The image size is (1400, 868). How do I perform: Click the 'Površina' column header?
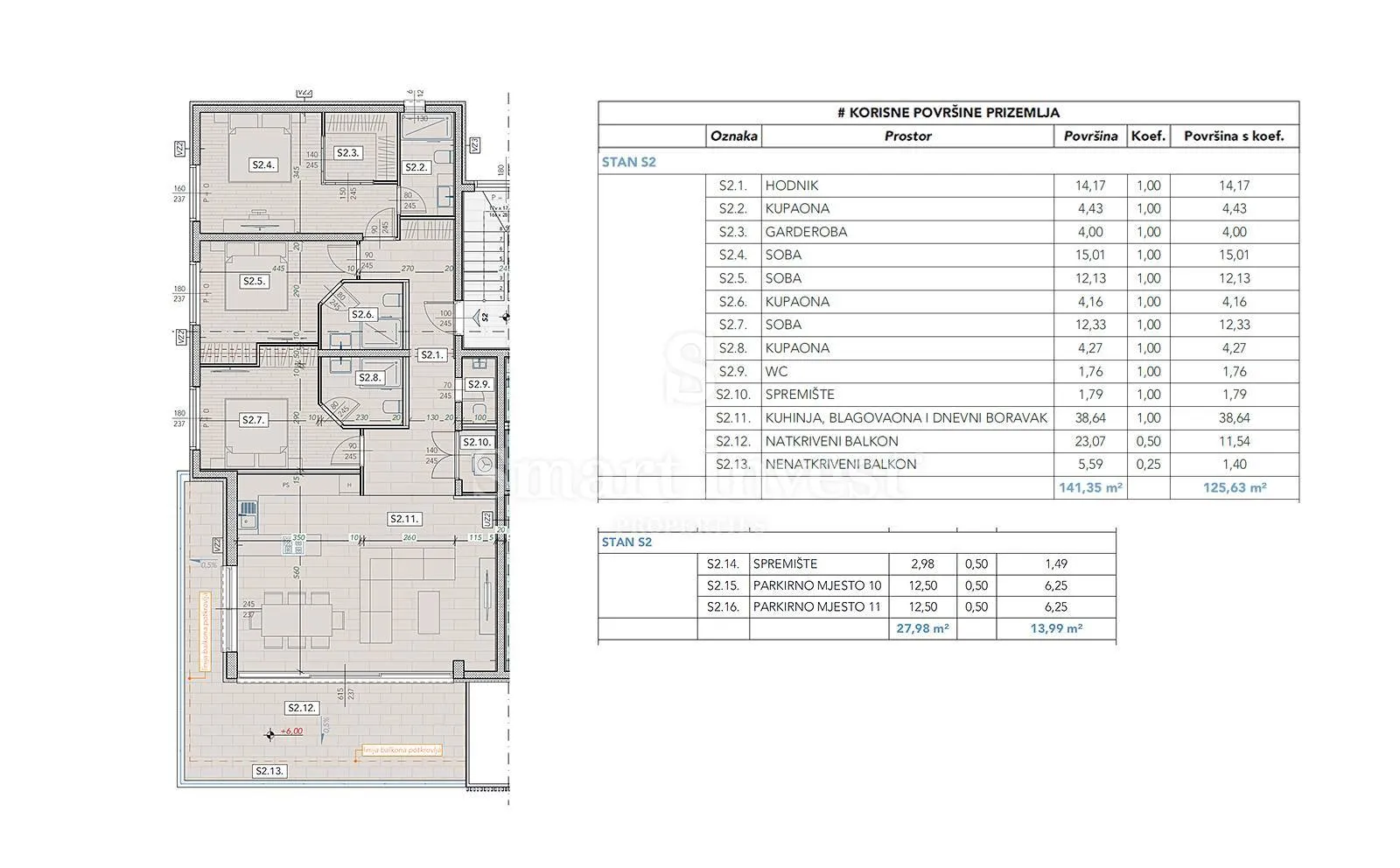1090,136
